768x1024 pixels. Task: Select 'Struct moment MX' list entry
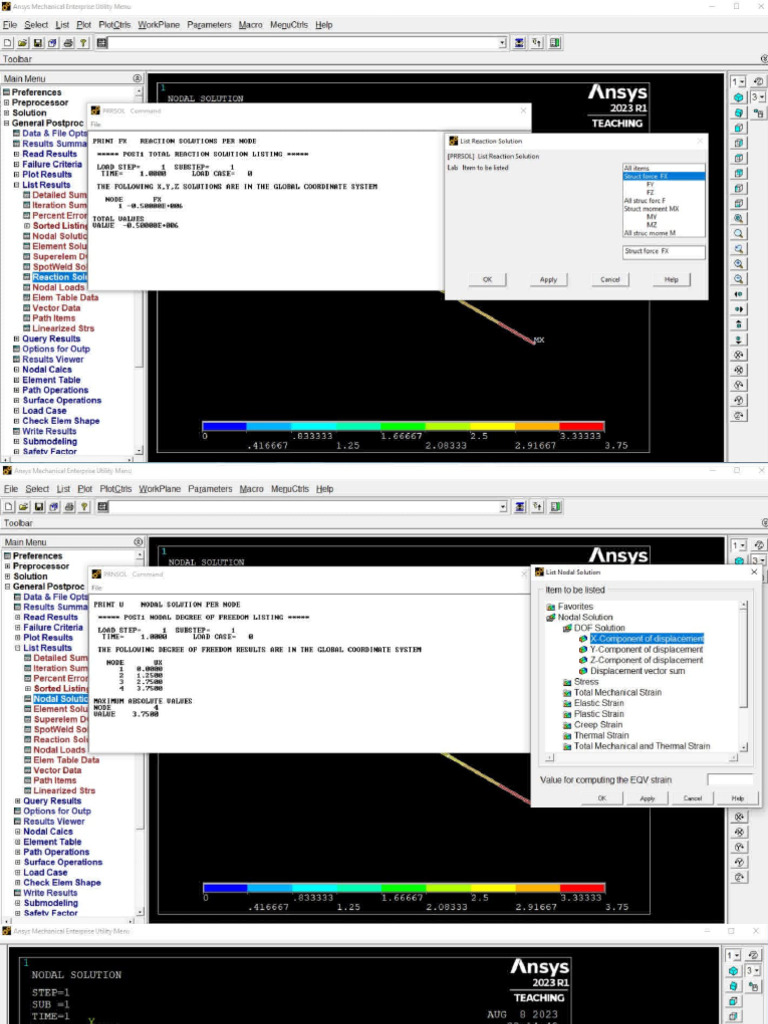[x=651, y=208]
